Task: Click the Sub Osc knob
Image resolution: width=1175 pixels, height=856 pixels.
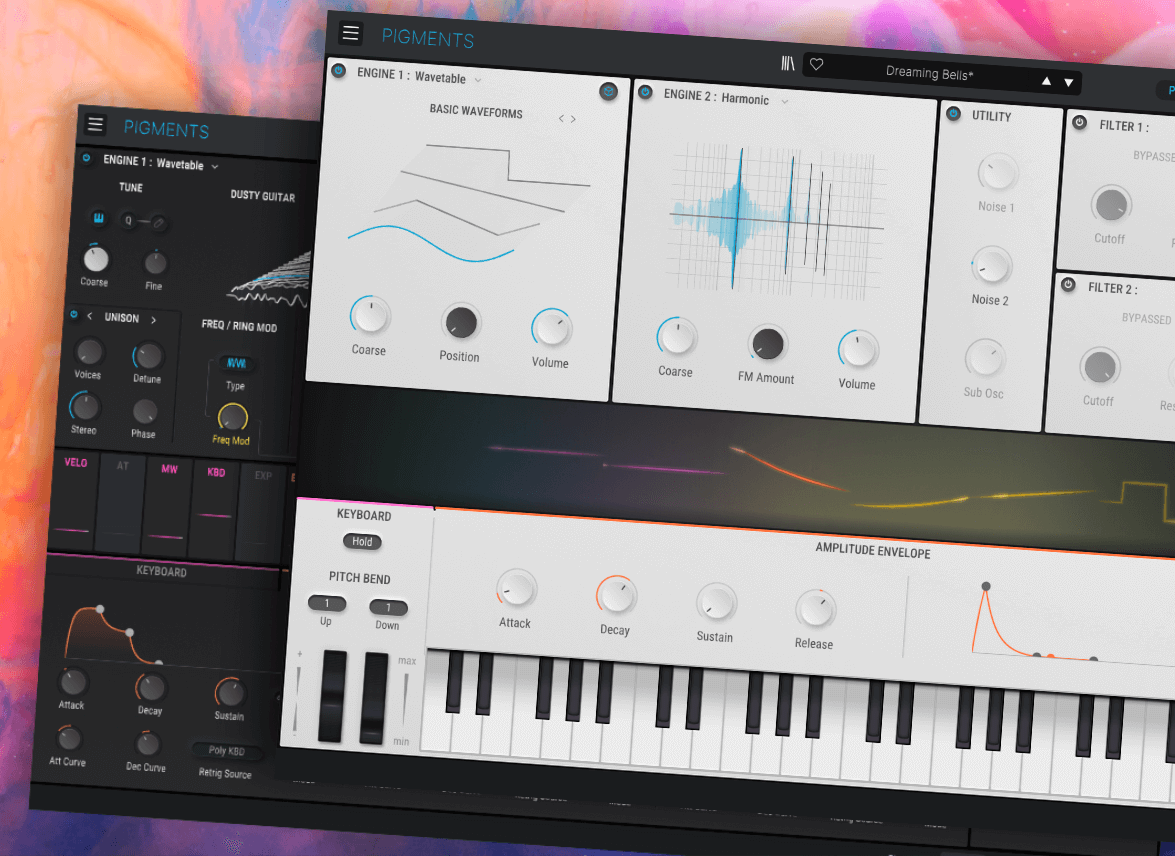Action: [985, 358]
